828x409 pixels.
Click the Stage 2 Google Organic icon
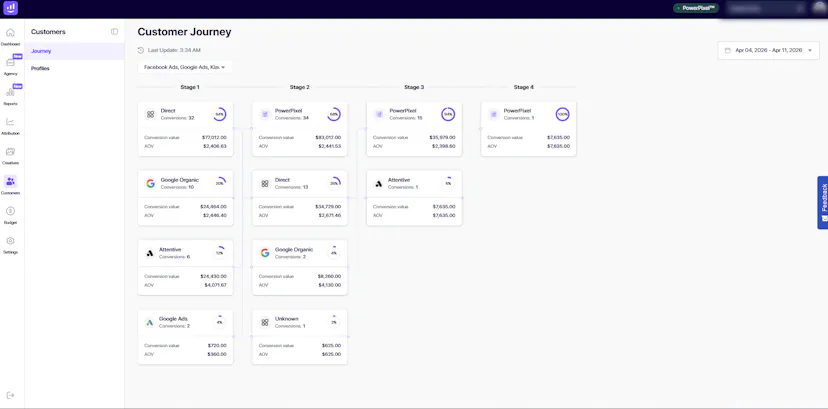tap(265, 253)
